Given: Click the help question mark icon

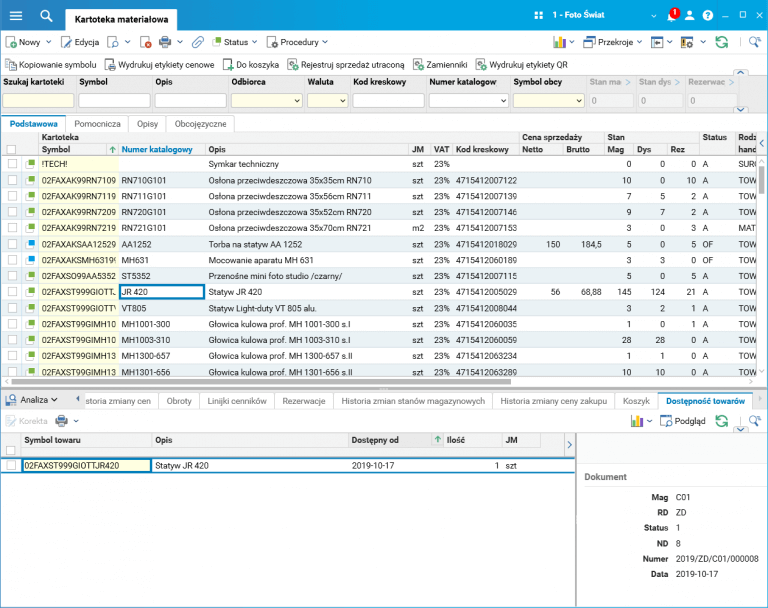Looking at the screenshot, I should [x=708, y=16].
